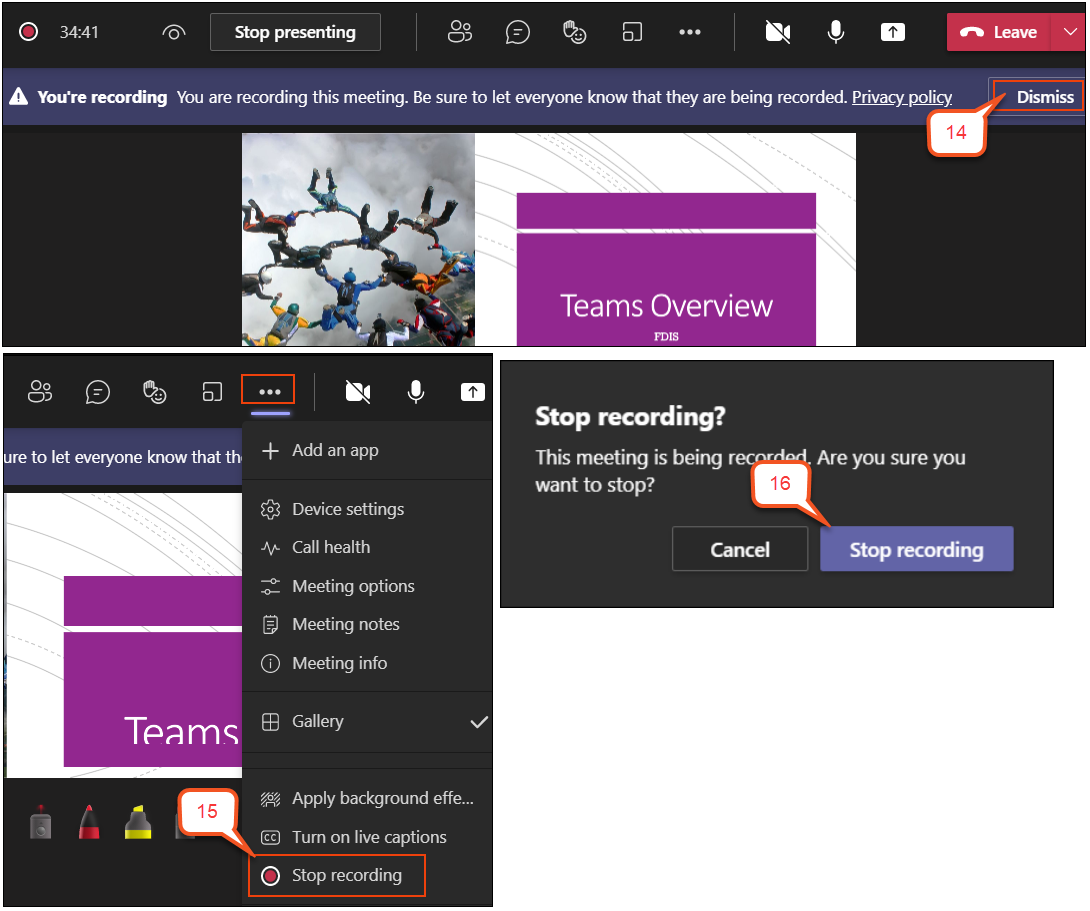Select the checked Gallery view option
The width and height of the screenshot is (1090, 911).
point(367,722)
